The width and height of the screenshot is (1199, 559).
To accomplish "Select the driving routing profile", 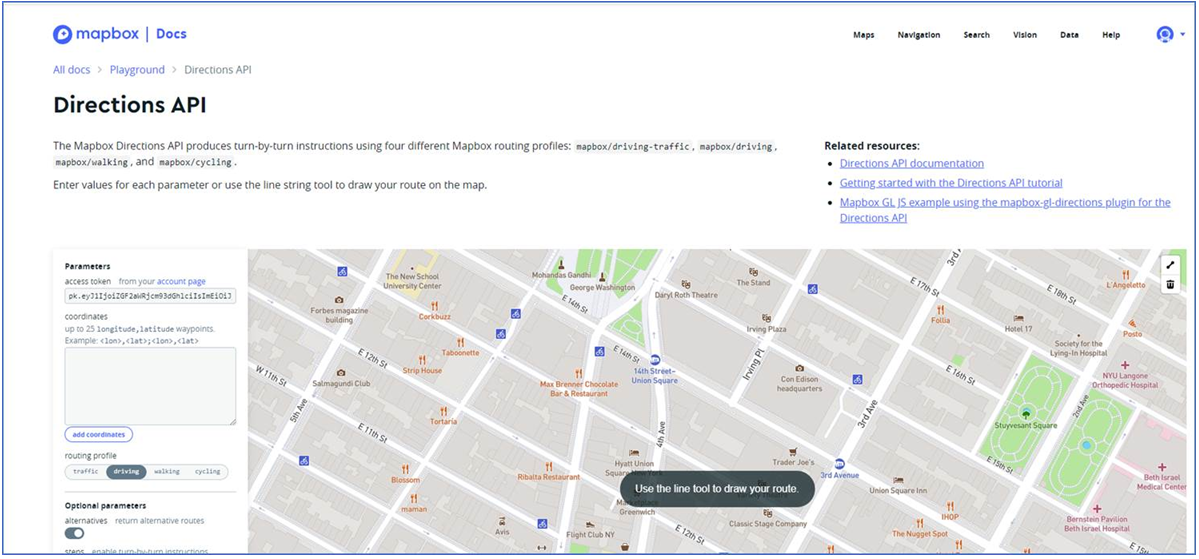I will (126, 472).
